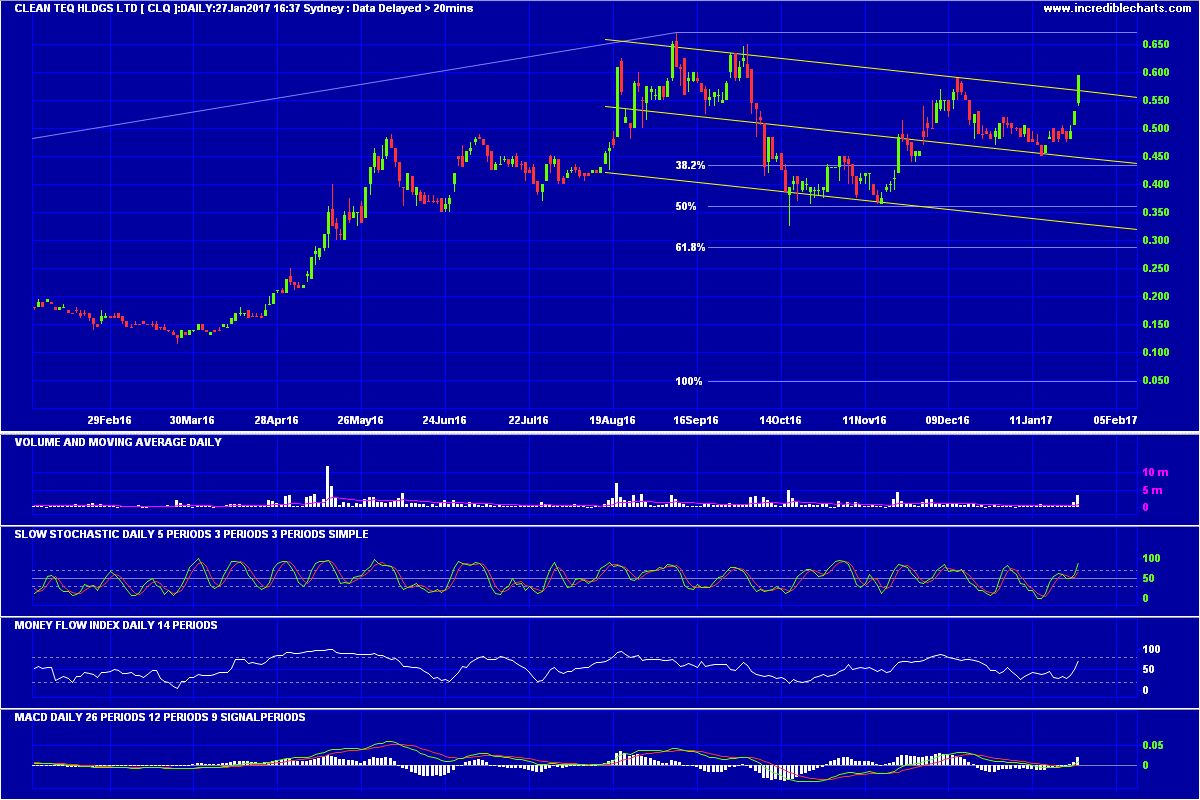Click the 0.650 price axis label
Image resolution: width=1200 pixels, height=800 pixels.
(1155, 45)
